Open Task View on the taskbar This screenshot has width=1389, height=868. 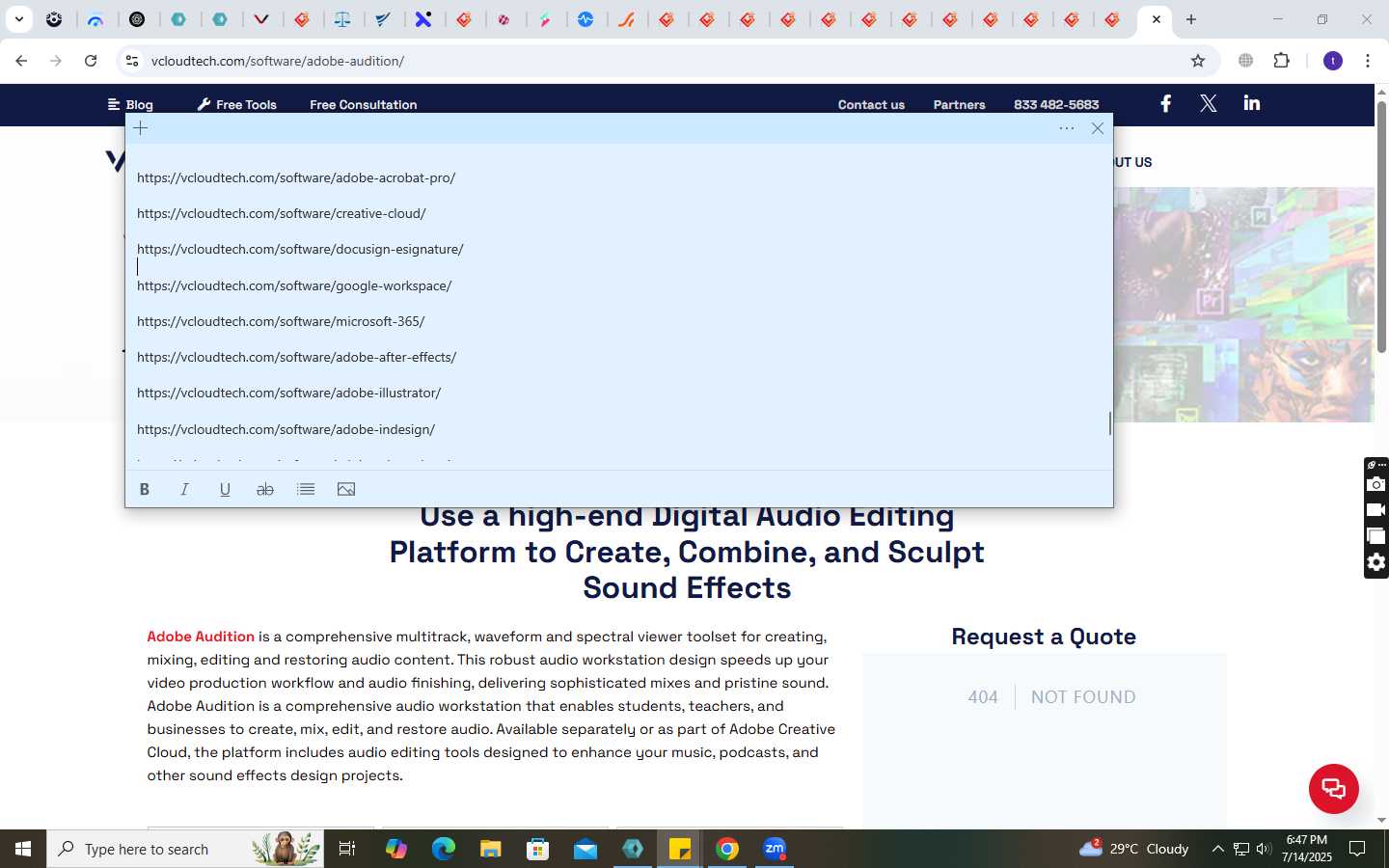(347, 849)
